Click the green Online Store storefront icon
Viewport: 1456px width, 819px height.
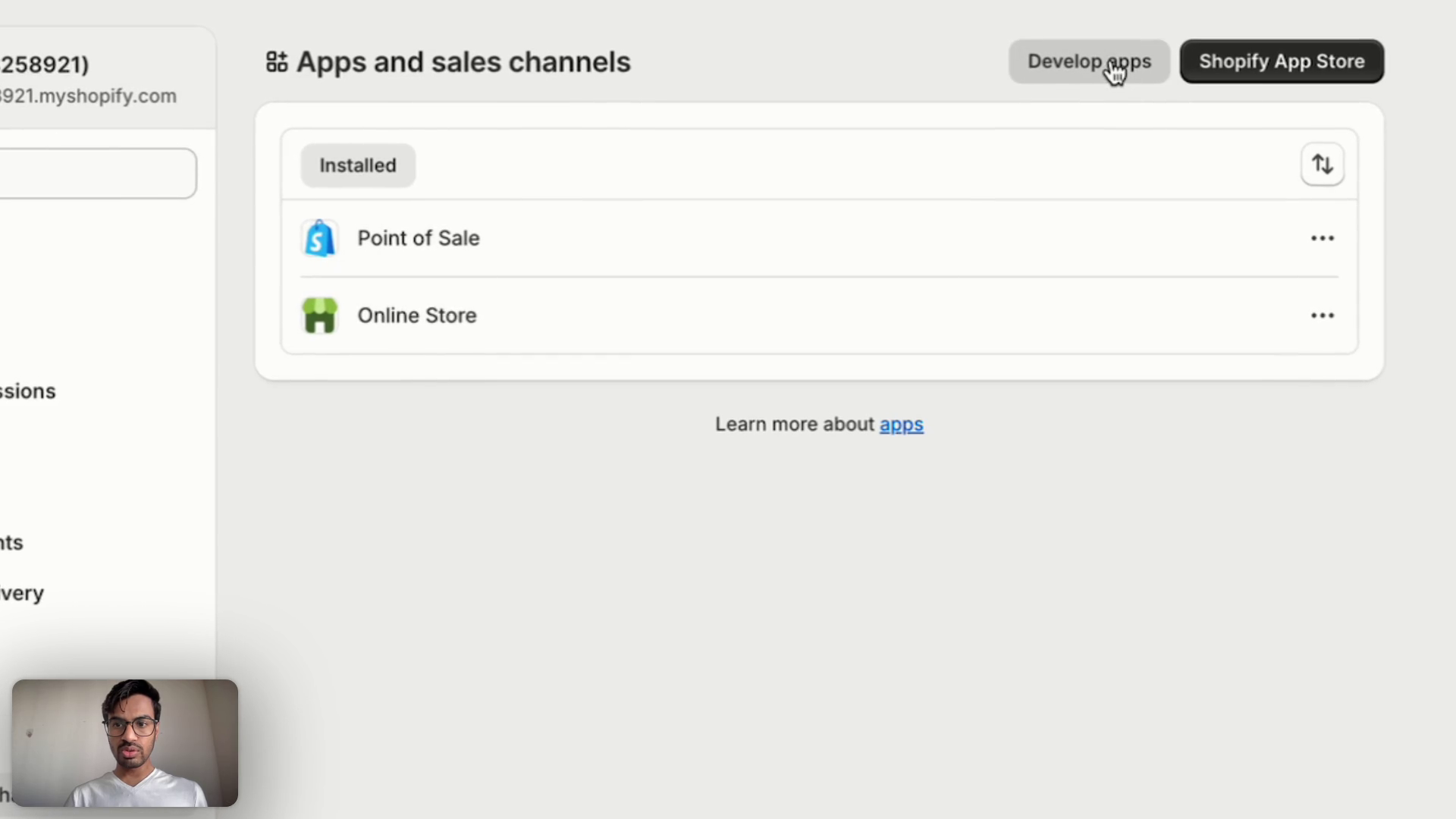point(319,315)
